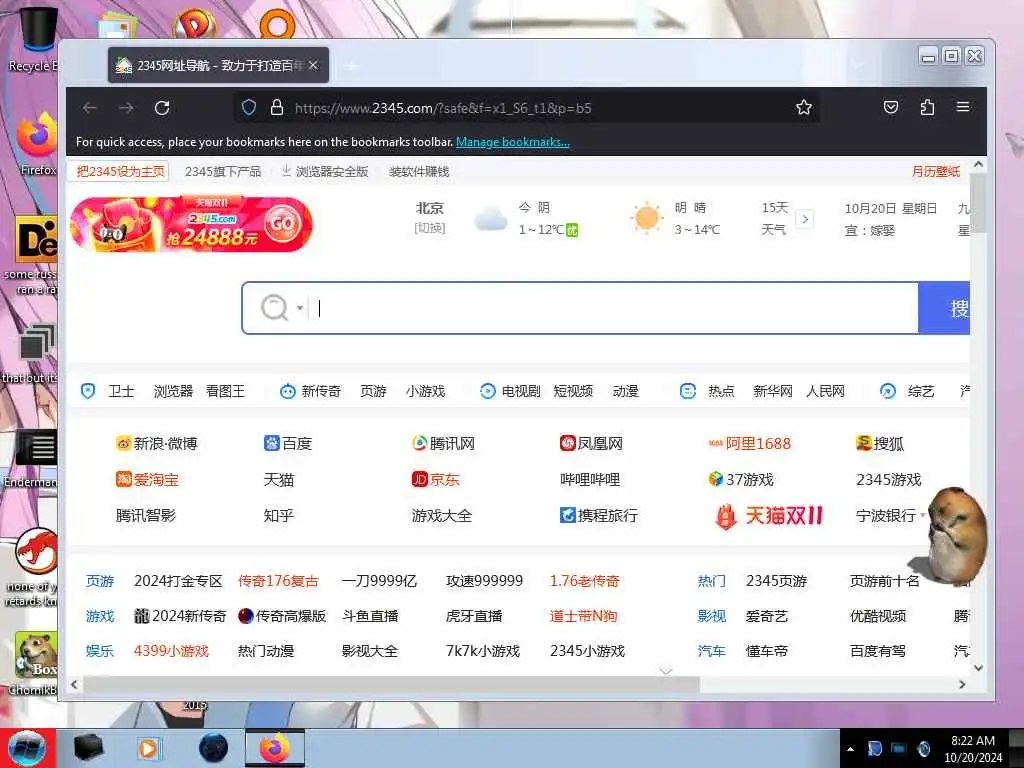1024x768 pixels.
Task: Open the tracking protection shield icon
Action: click(x=249, y=108)
